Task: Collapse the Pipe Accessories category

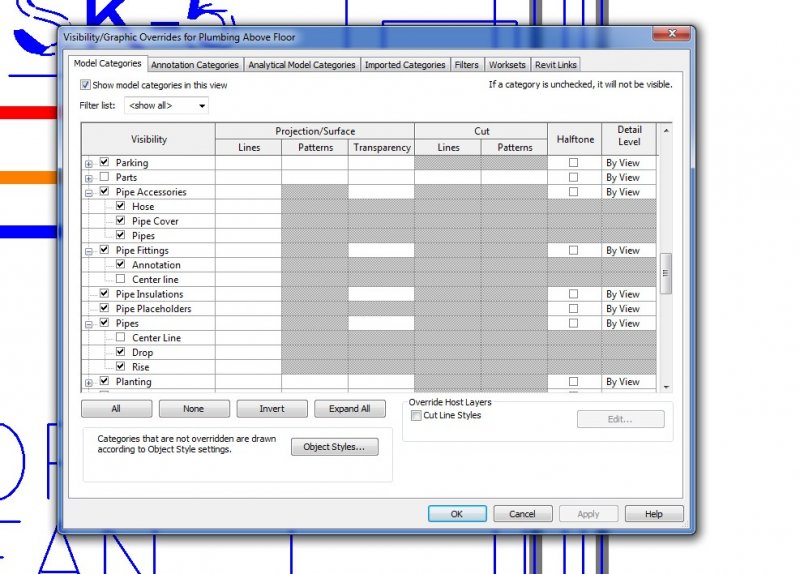Action: (x=89, y=193)
